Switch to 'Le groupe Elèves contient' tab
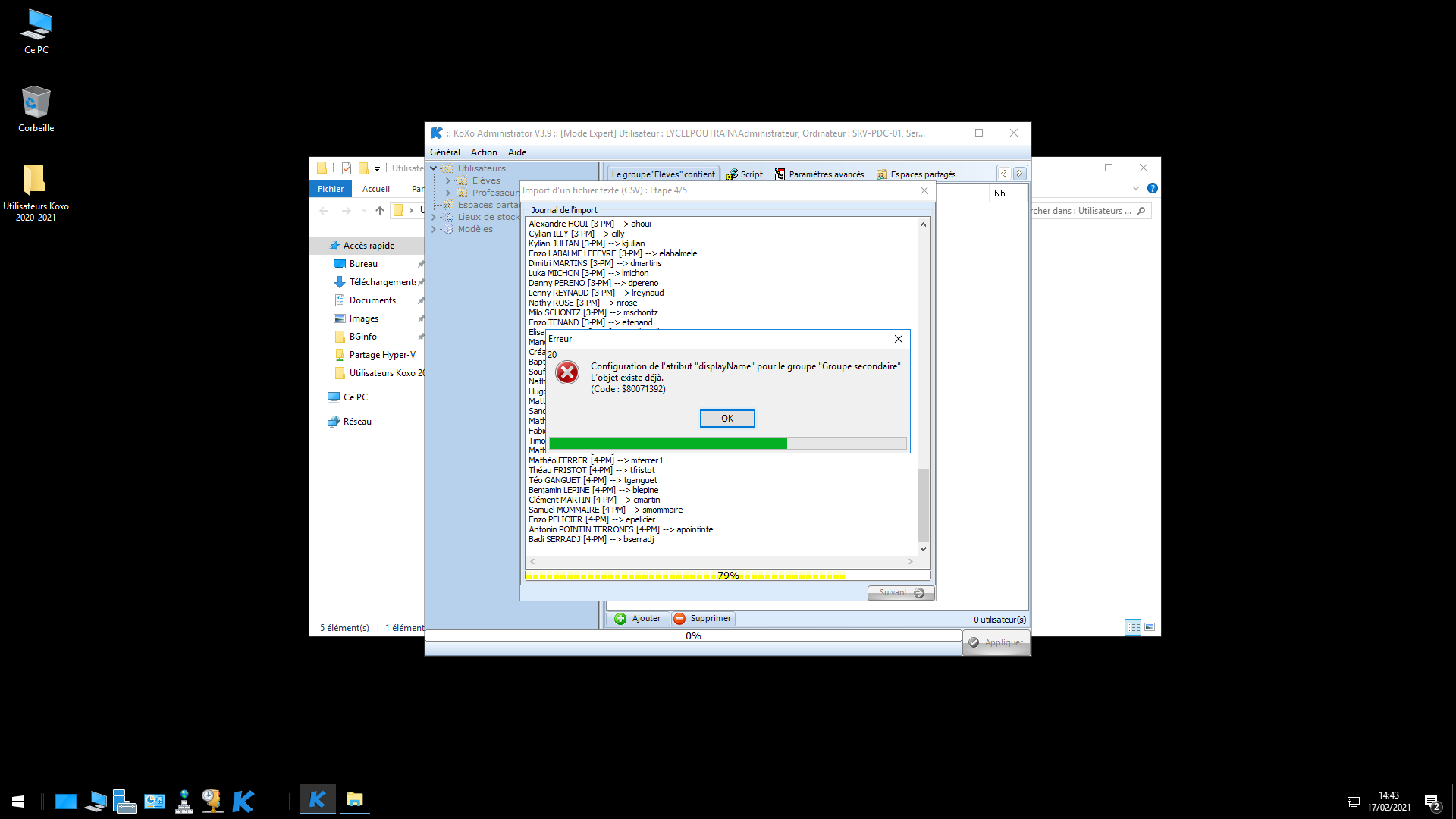Image resolution: width=1456 pixels, height=819 pixels. click(663, 174)
